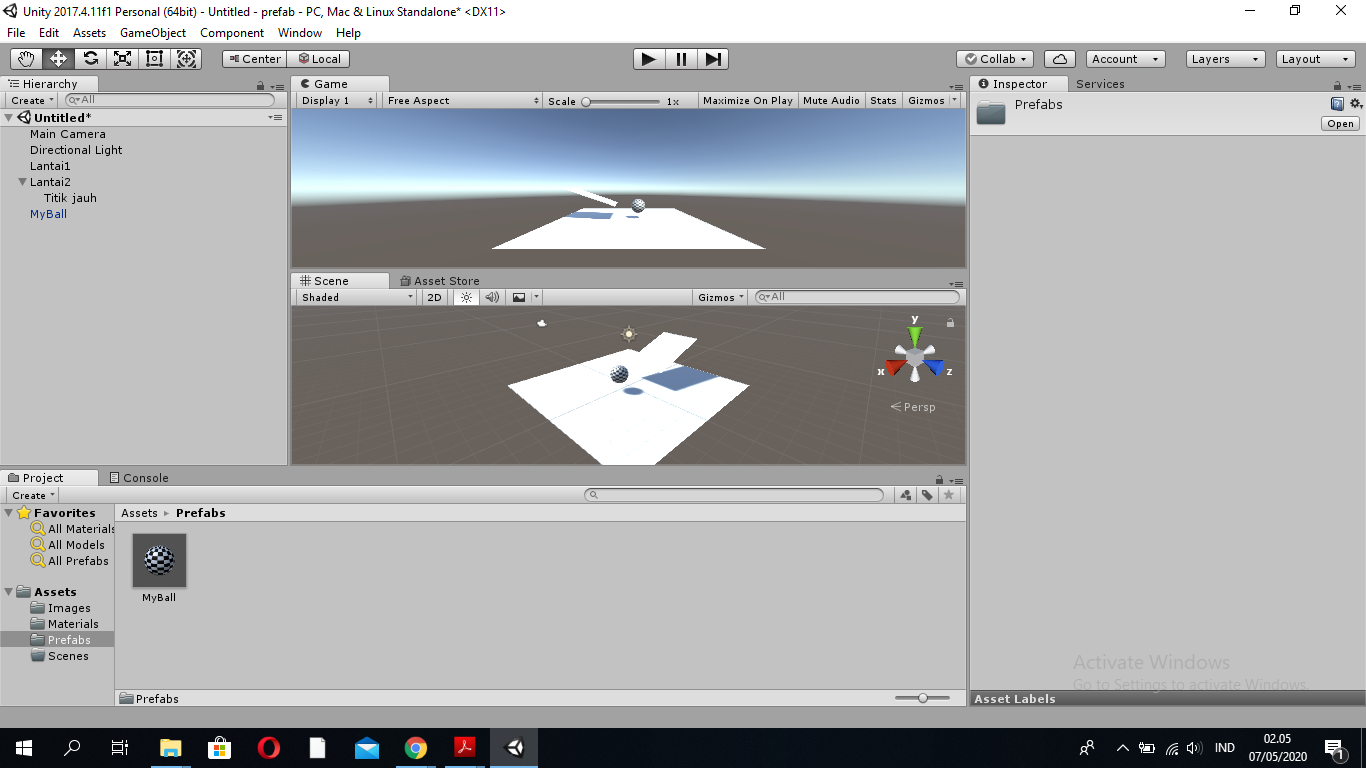Collapse the Lantai2 hierarchy item
Image resolution: width=1366 pixels, height=768 pixels.
pos(22,182)
